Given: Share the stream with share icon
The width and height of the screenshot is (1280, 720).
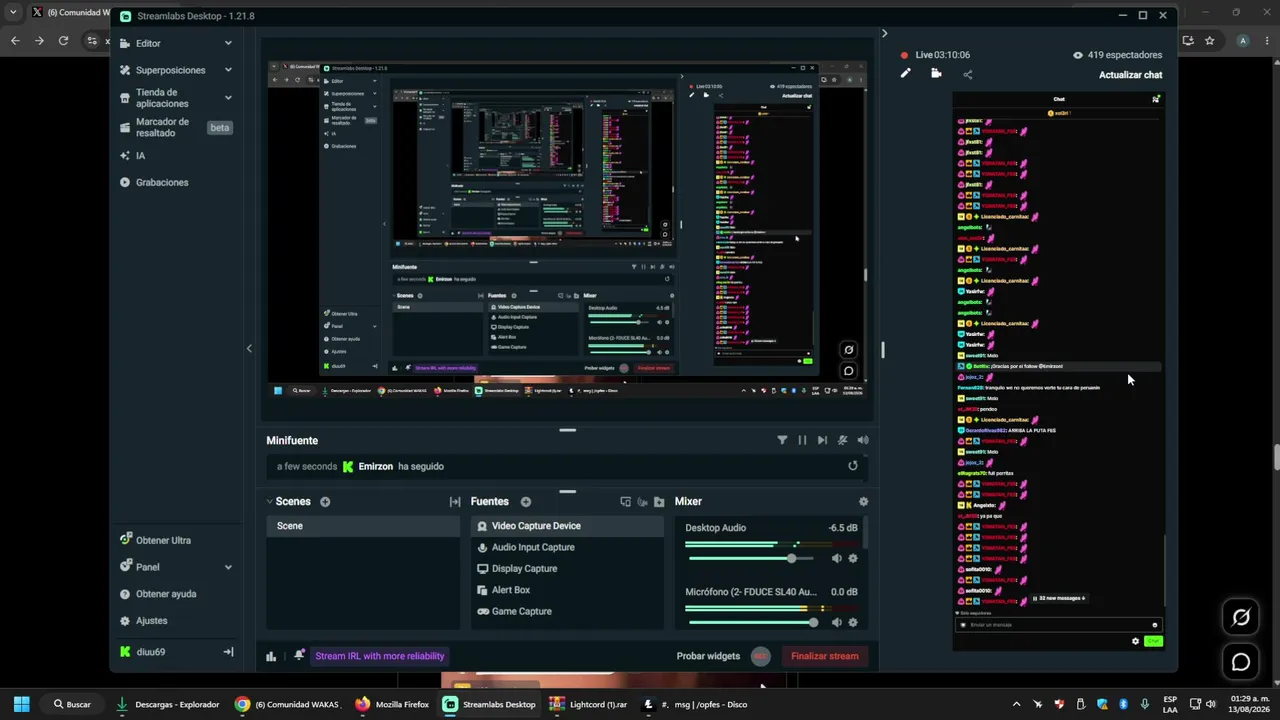Looking at the screenshot, I should (968, 74).
